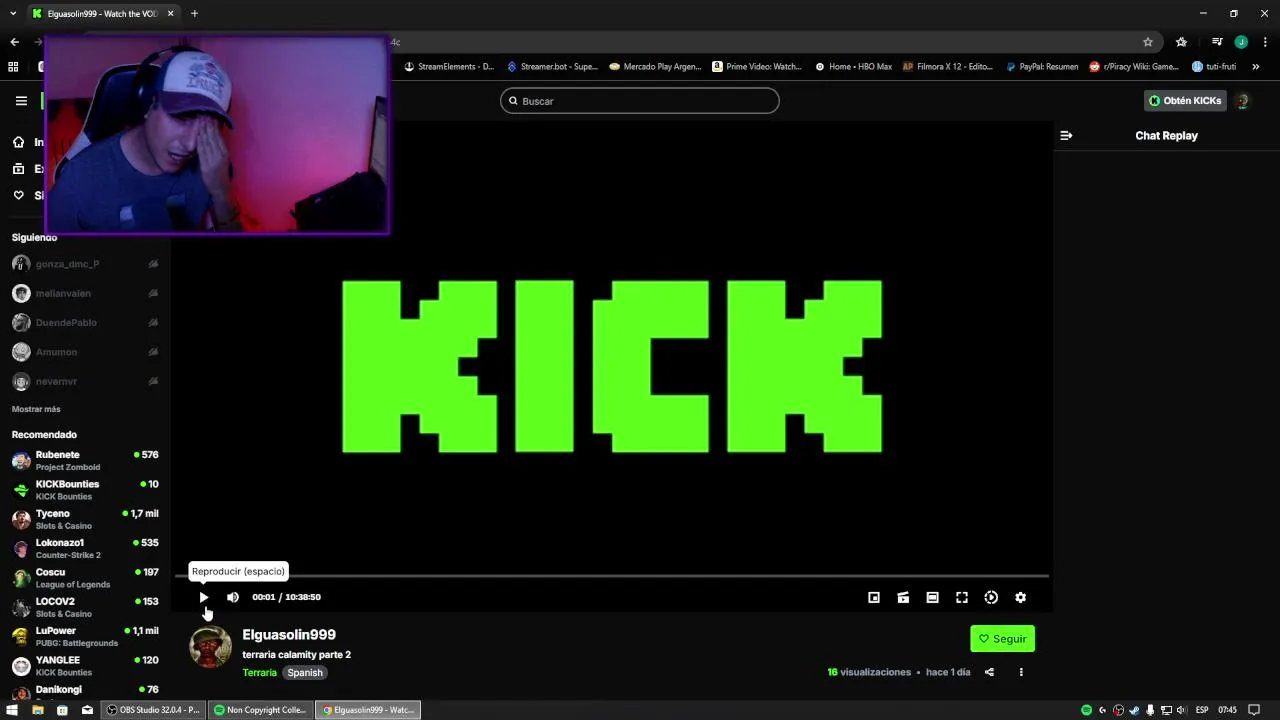Open recommended channel Rubenete
Screen dimensions: 1280x720
click(85, 460)
